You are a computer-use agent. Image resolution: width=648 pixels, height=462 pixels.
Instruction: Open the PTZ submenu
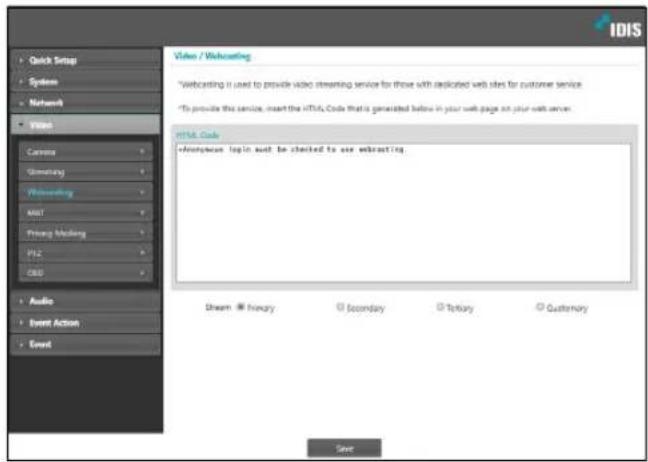(x=86, y=253)
